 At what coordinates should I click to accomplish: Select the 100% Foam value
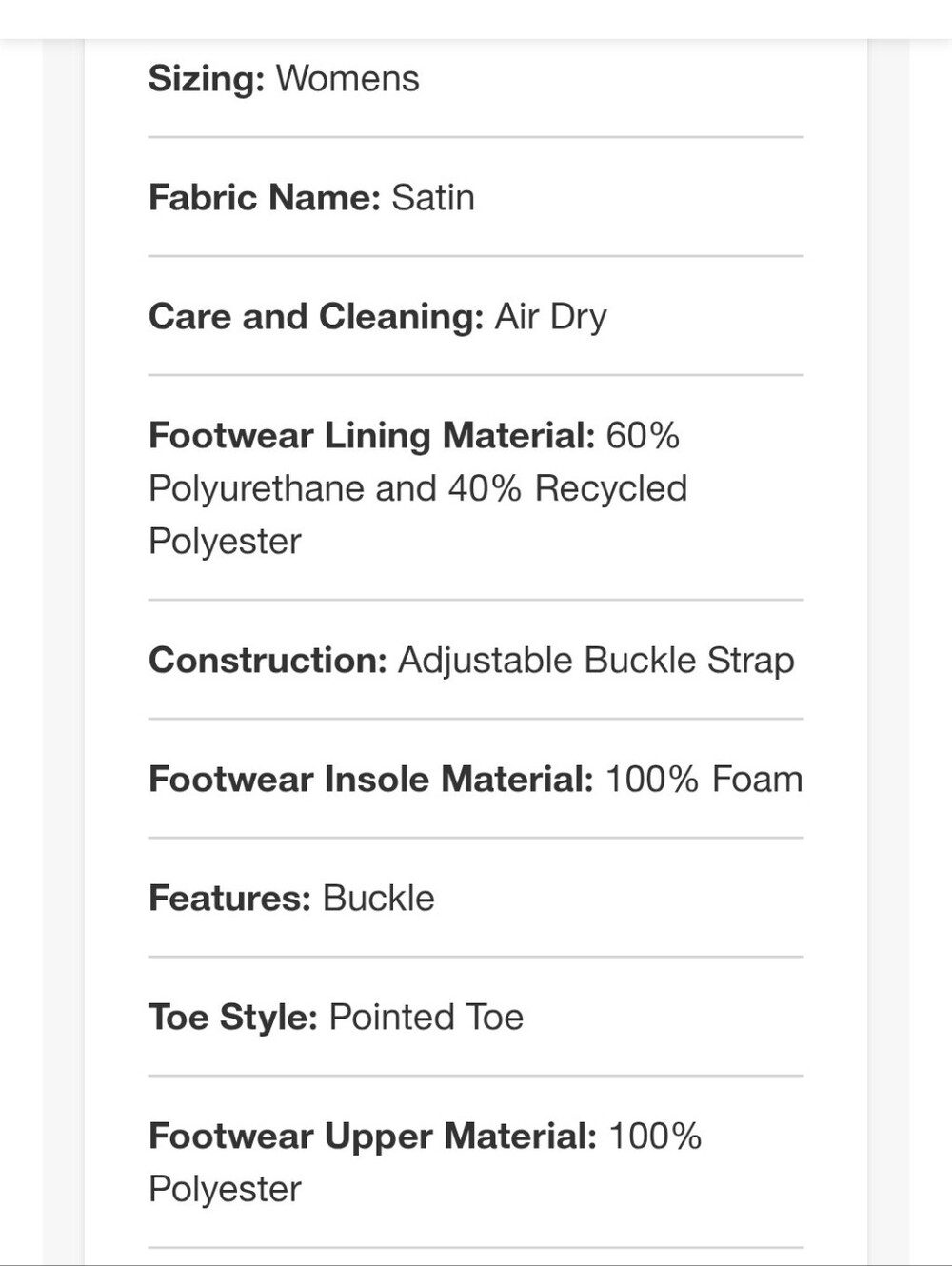coord(704,780)
